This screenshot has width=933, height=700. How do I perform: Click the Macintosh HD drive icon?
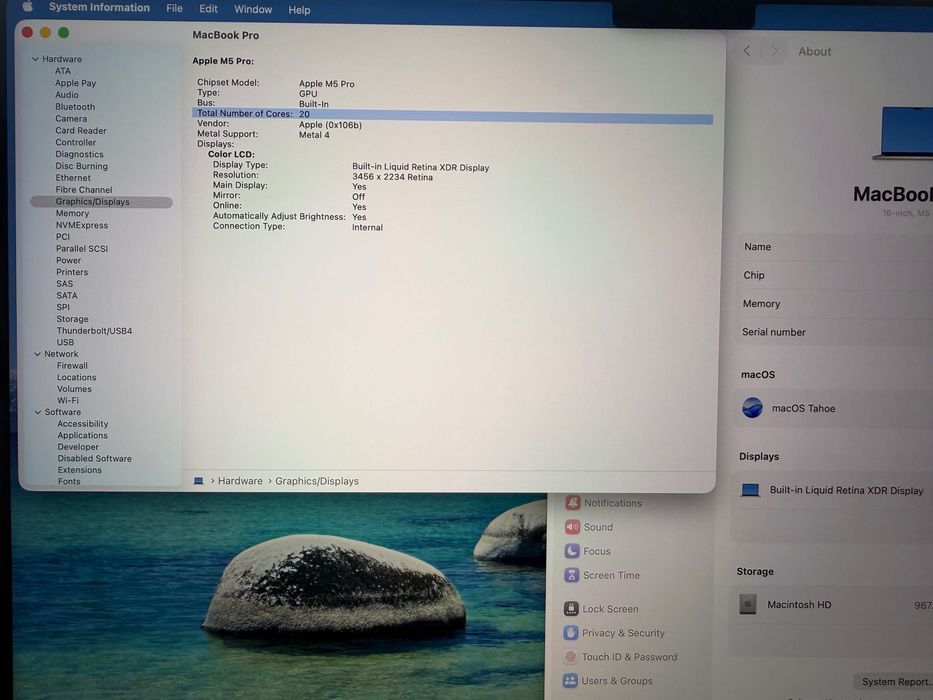pyautogui.click(x=748, y=604)
